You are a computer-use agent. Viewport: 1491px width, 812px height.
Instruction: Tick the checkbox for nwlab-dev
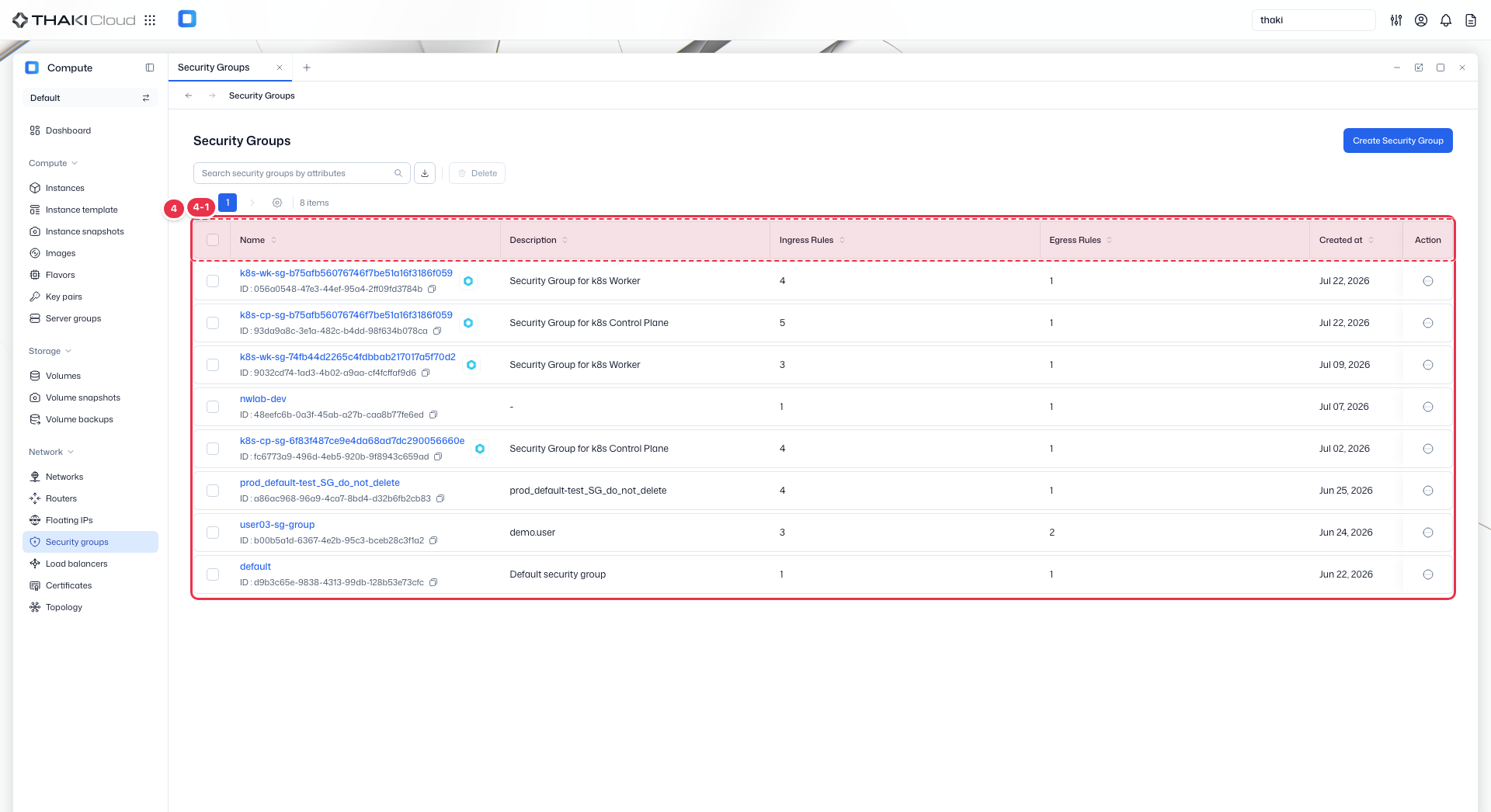(213, 407)
